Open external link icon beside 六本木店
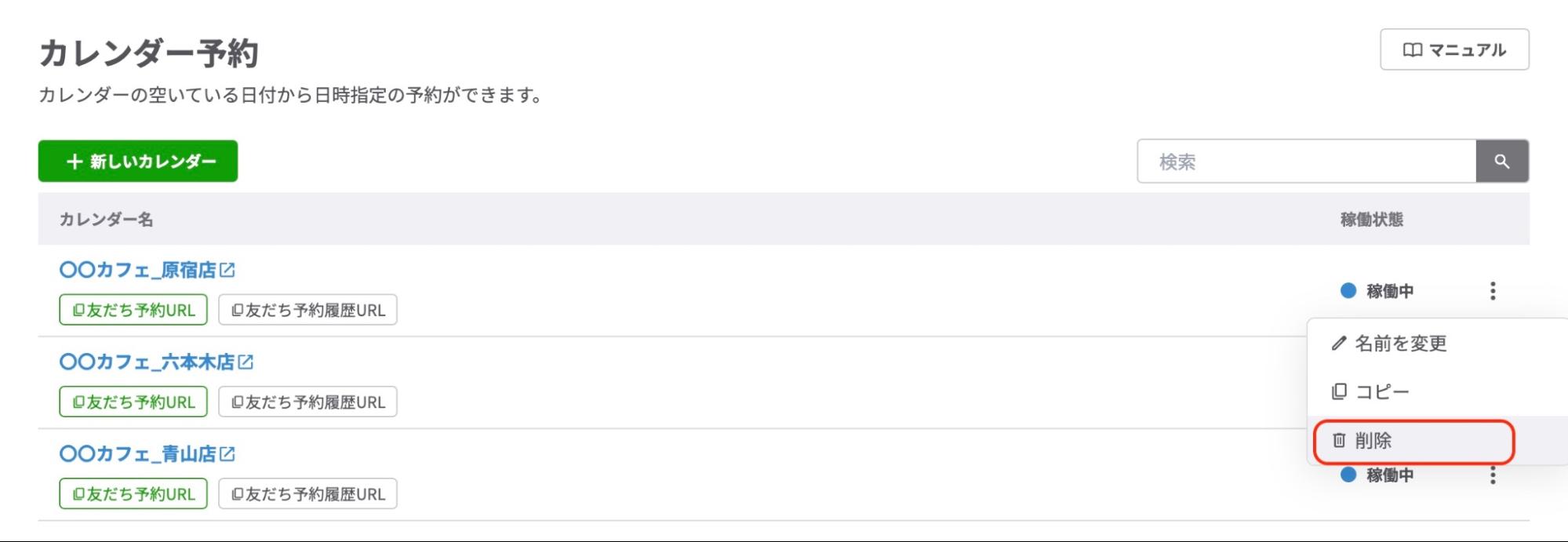This screenshot has width=1568, height=542. click(x=246, y=362)
